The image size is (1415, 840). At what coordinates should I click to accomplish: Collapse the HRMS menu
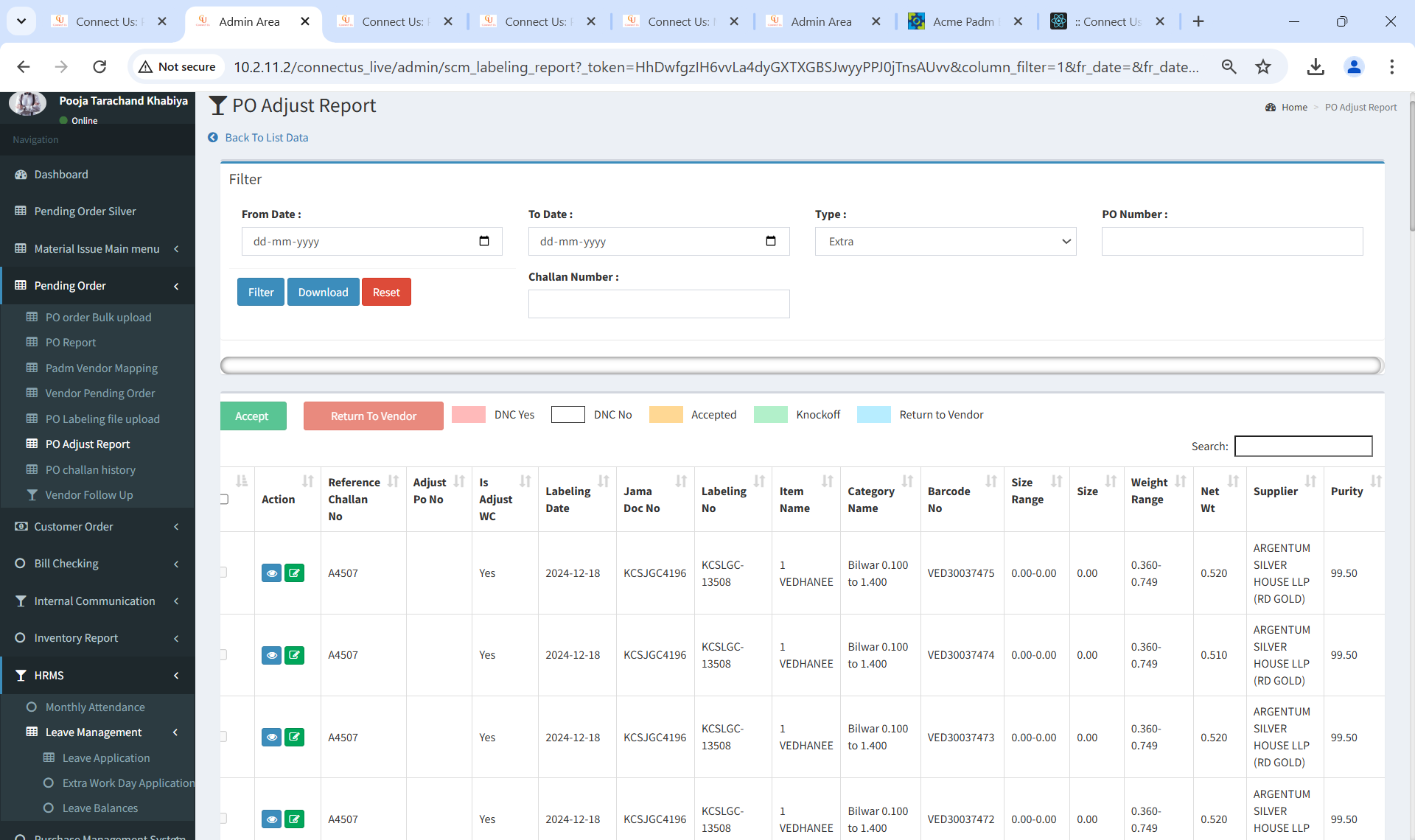[x=97, y=676]
